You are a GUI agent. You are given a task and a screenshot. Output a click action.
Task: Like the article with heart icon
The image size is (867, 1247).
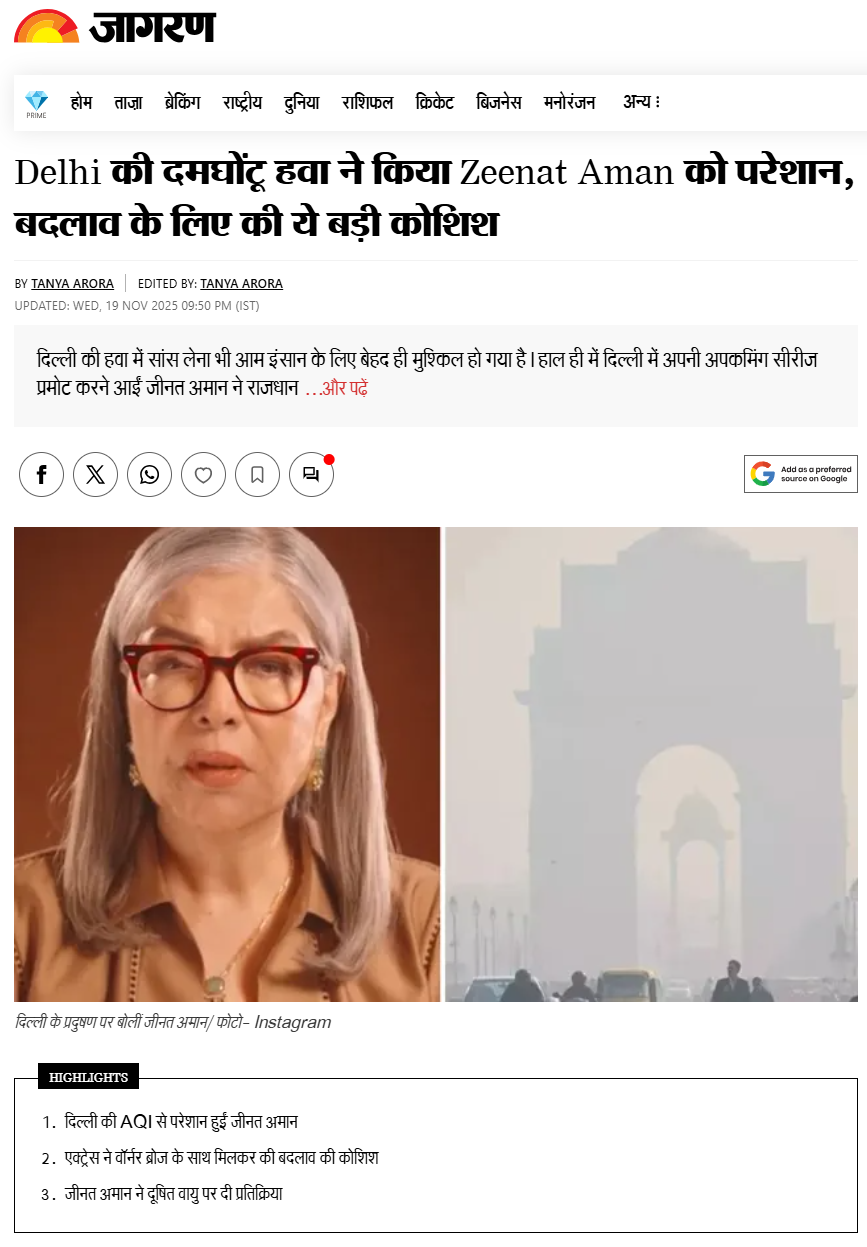pos(203,475)
